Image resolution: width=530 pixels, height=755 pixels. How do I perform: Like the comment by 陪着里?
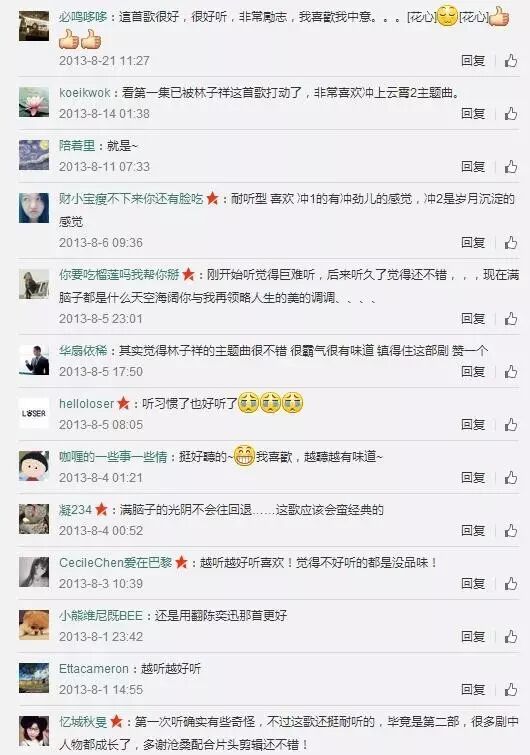tap(510, 167)
